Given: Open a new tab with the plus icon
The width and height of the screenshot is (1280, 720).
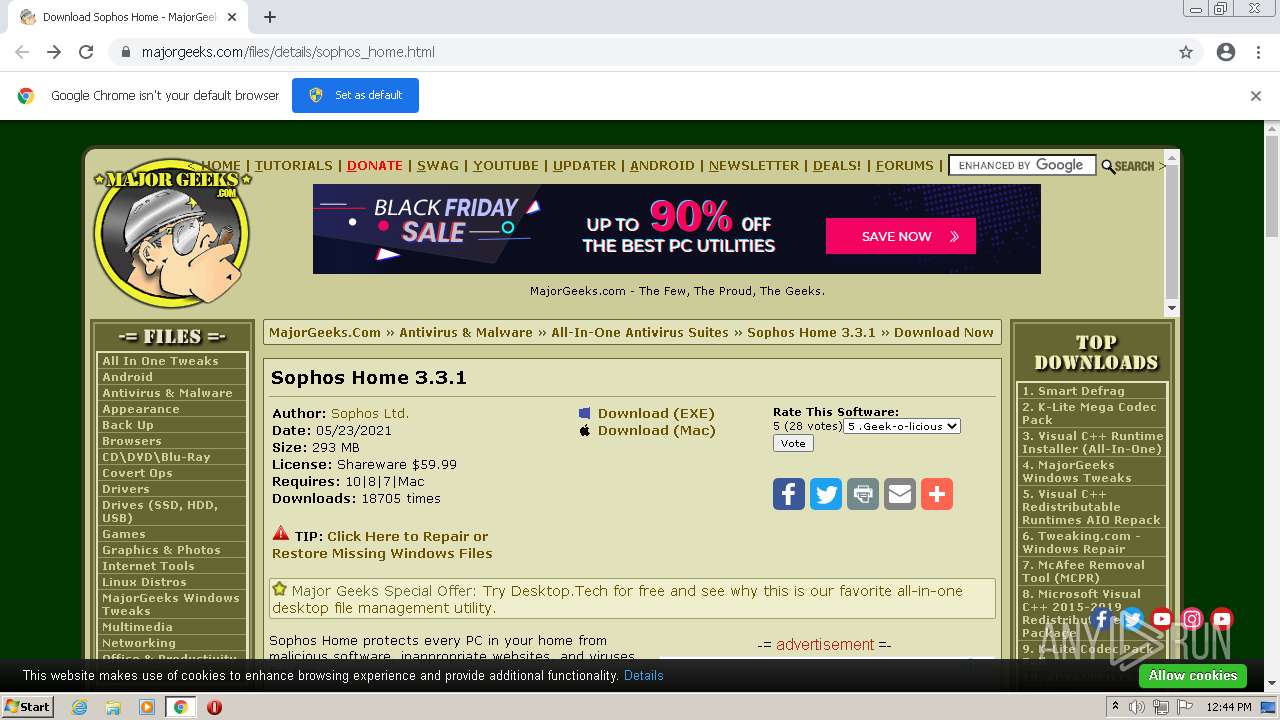Looking at the screenshot, I should pos(270,17).
